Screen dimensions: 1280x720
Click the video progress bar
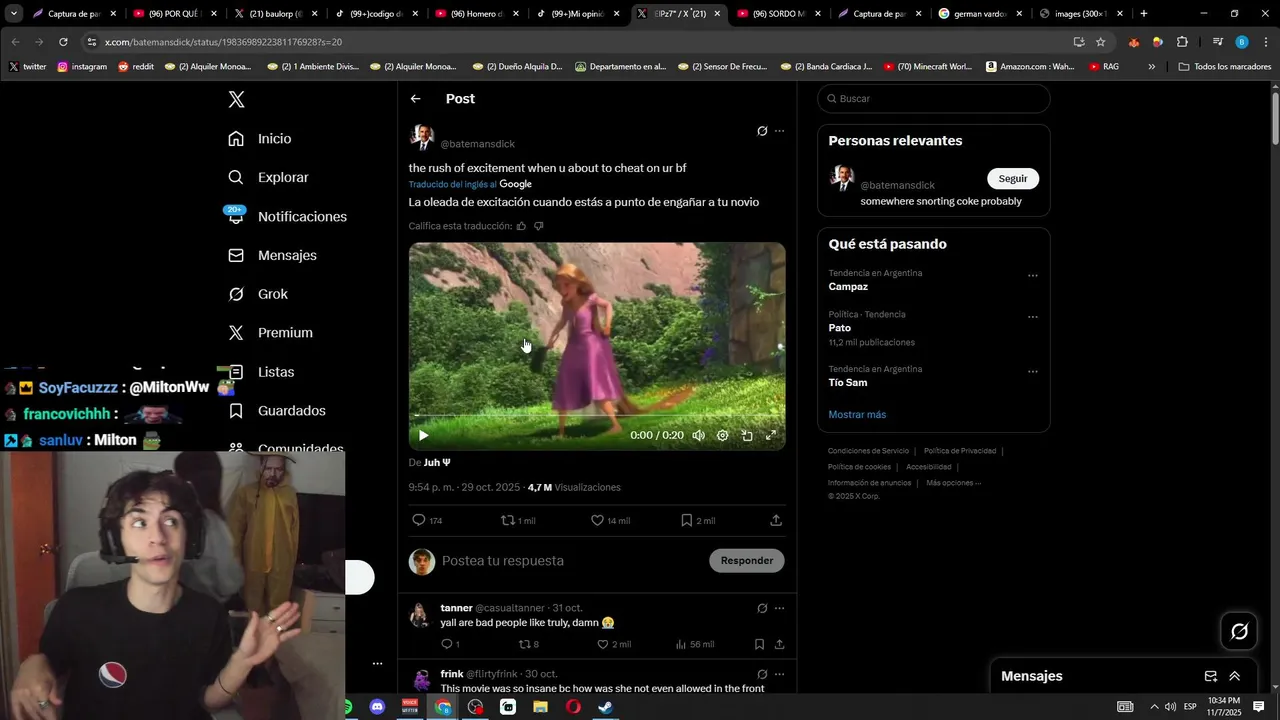(597, 415)
